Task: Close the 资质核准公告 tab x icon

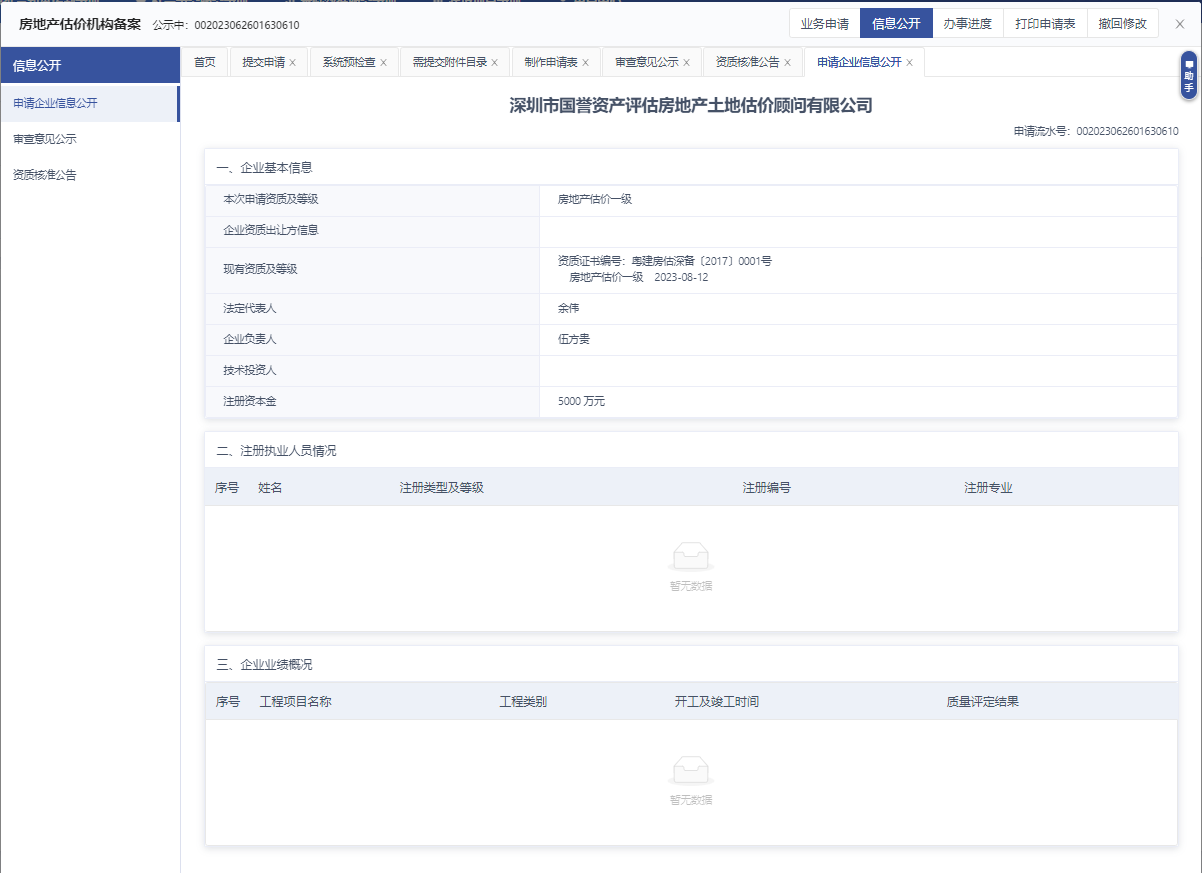Action: [x=787, y=63]
